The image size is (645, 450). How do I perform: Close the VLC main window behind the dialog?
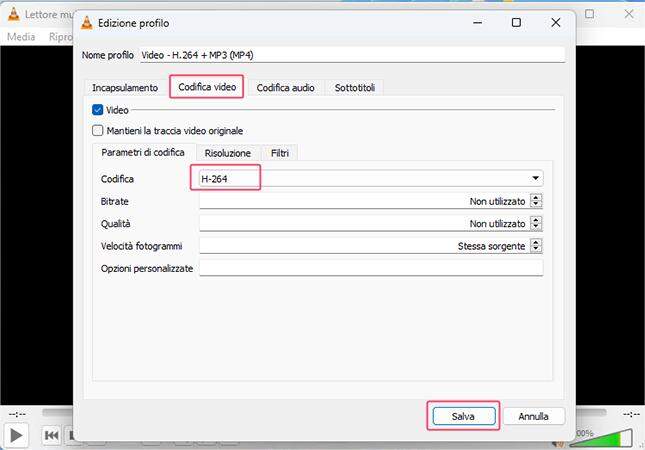coord(629,14)
